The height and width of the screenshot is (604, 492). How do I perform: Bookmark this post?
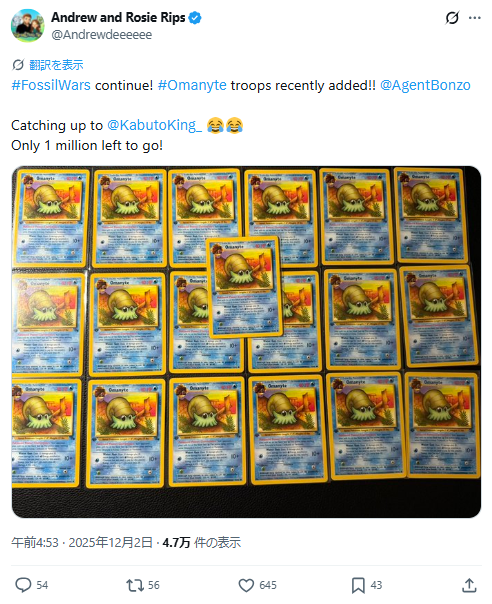tap(358, 585)
